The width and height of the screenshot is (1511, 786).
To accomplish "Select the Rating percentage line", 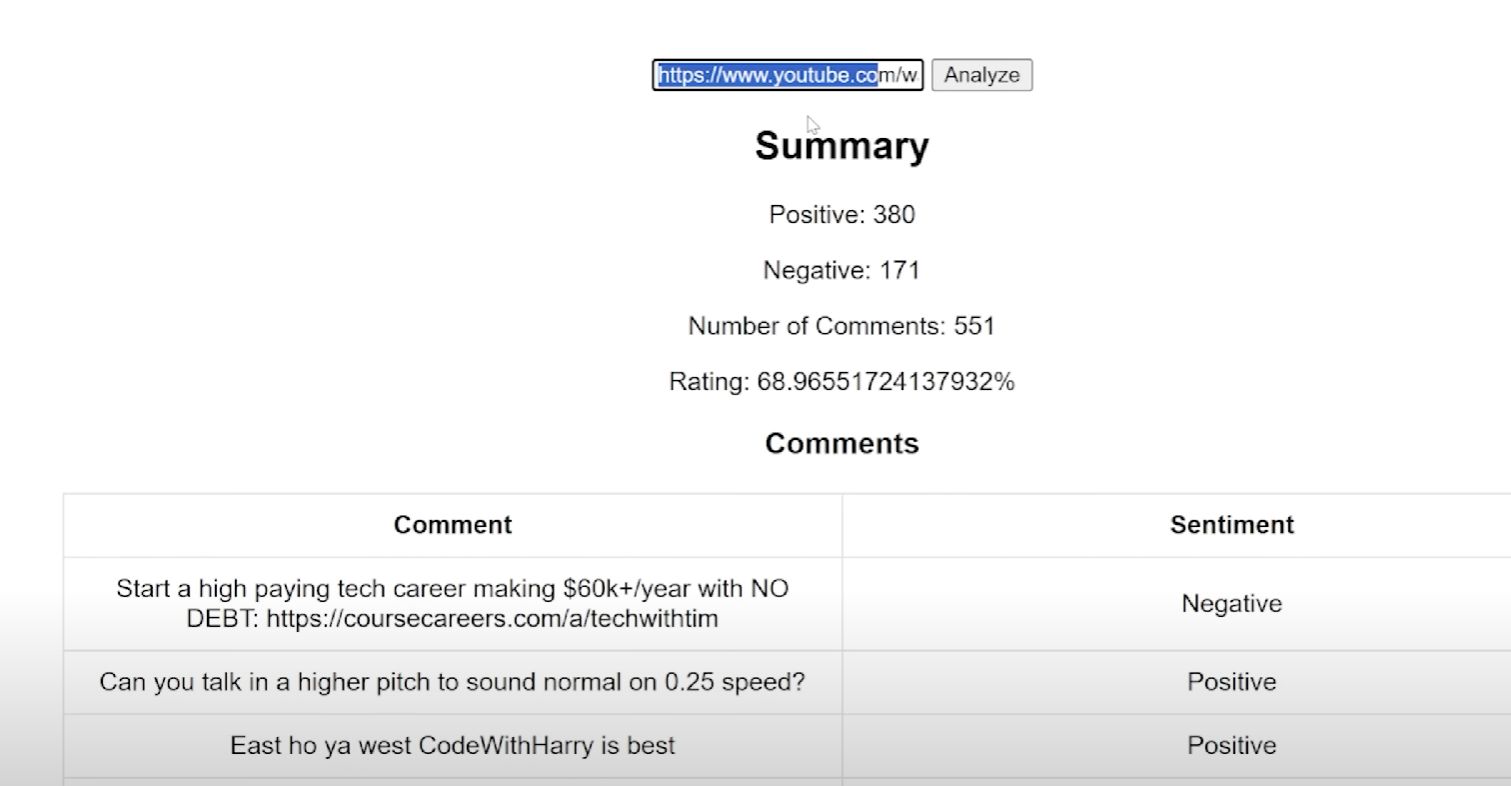I will click(x=842, y=382).
